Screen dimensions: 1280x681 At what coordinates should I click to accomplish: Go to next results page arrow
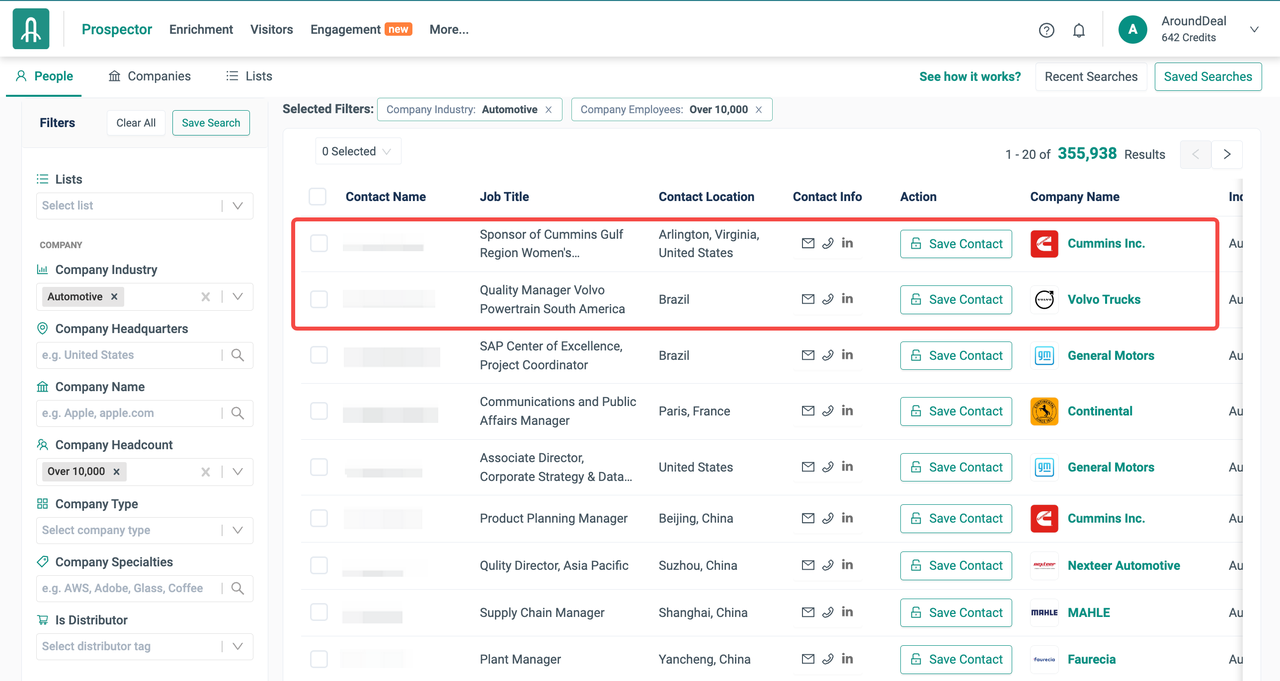click(1227, 154)
